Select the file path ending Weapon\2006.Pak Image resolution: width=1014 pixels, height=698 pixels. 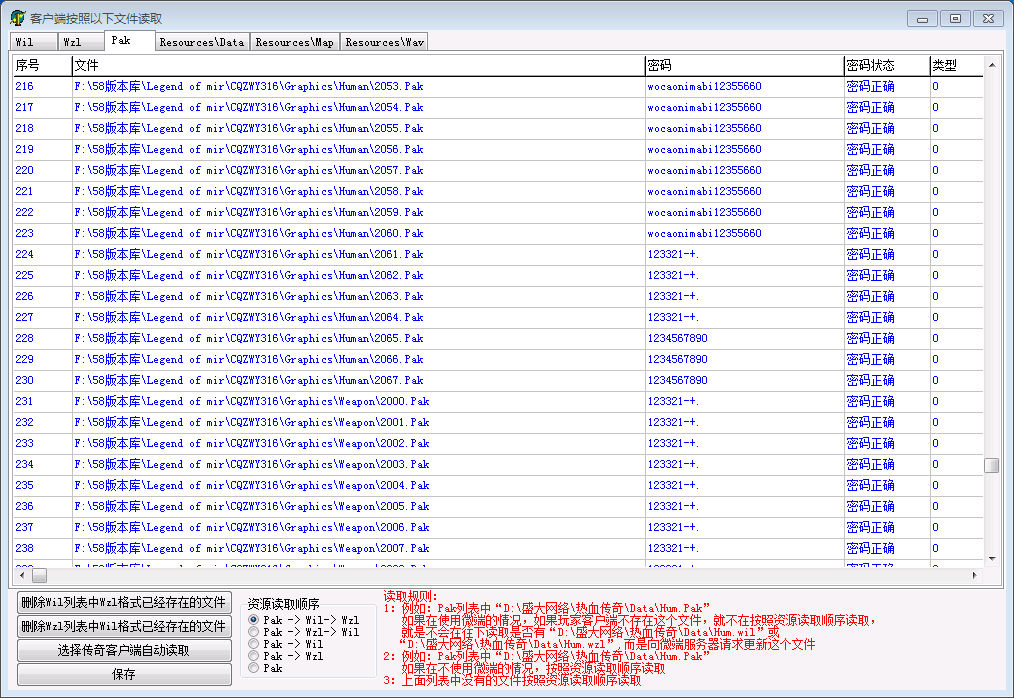tap(252, 527)
